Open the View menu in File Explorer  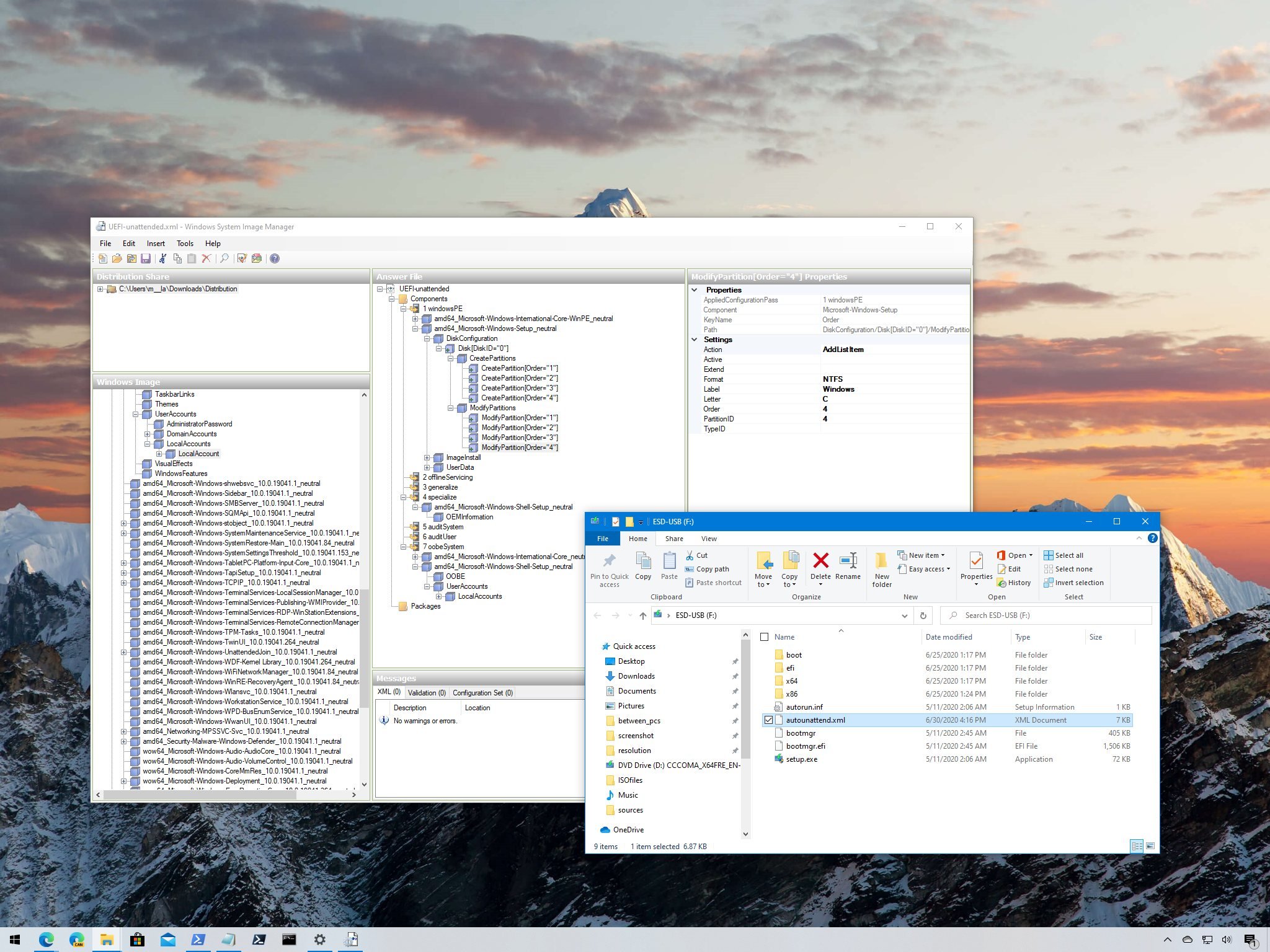click(x=707, y=538)
